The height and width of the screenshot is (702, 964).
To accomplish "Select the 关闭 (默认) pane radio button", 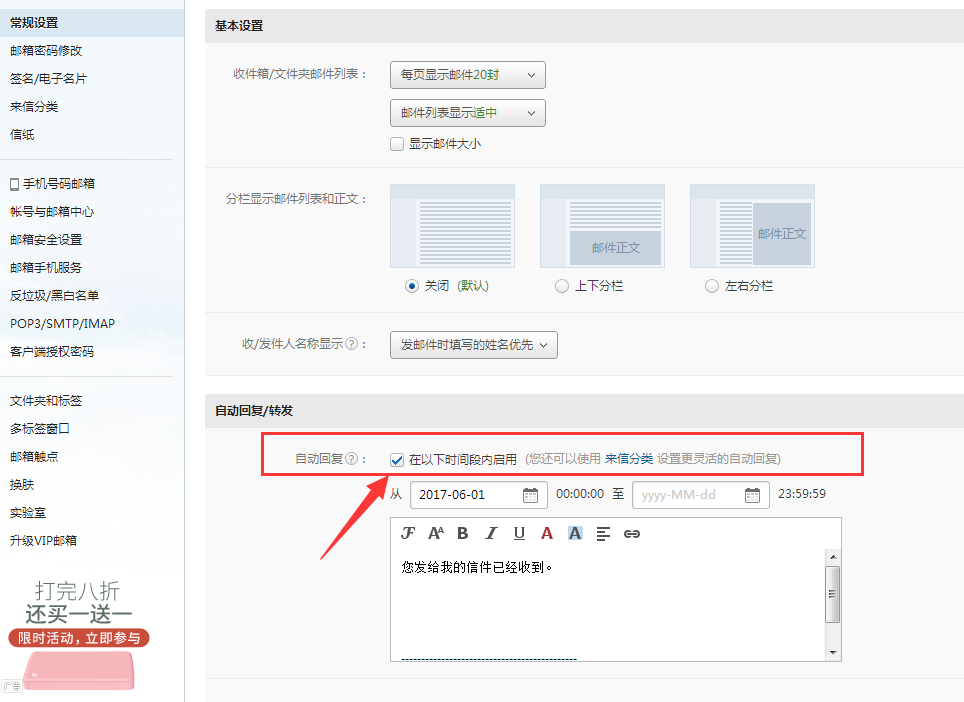I will (412, 286).
